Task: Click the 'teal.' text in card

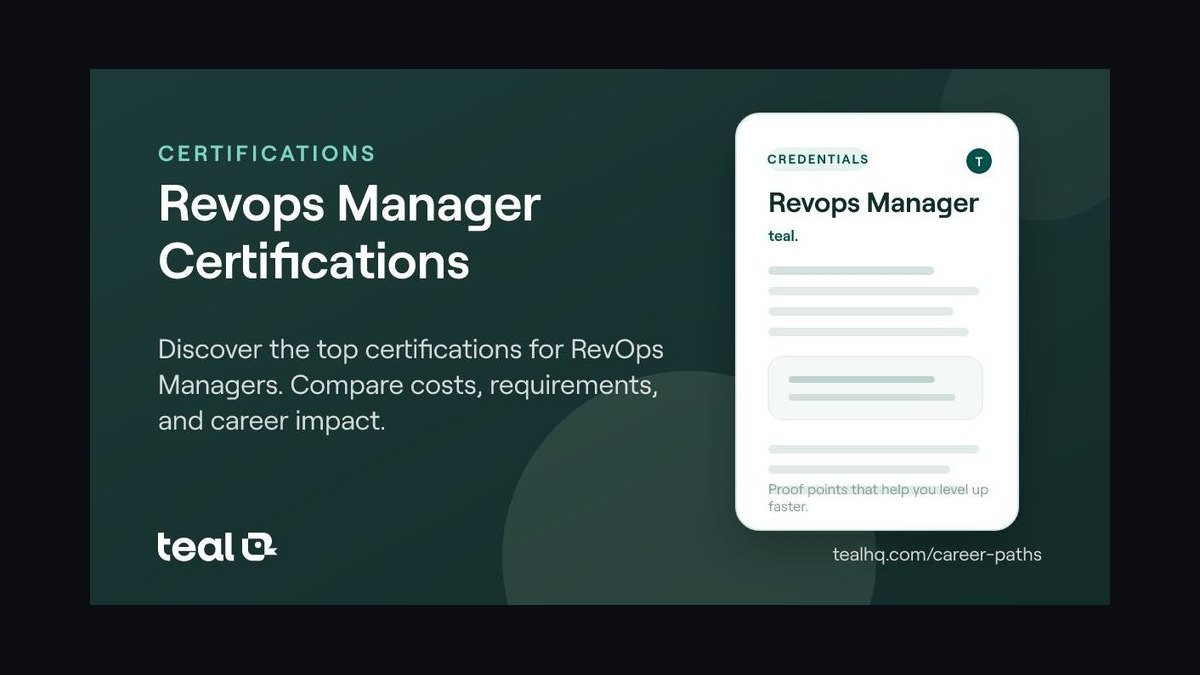Action: (783, 237)
